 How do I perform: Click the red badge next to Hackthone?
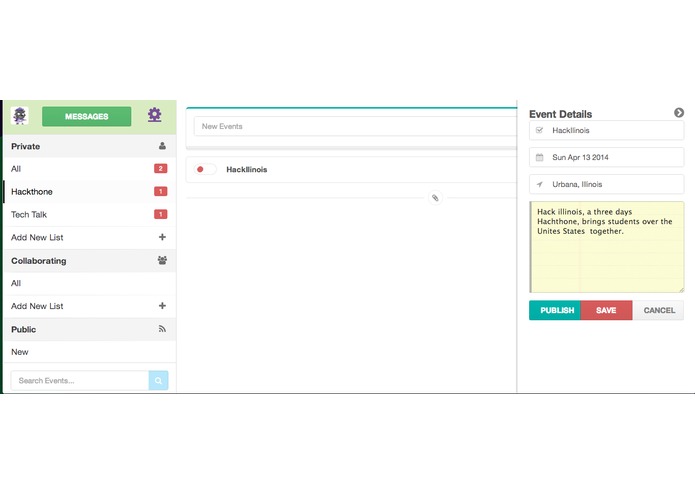click(x=160, y=191)
